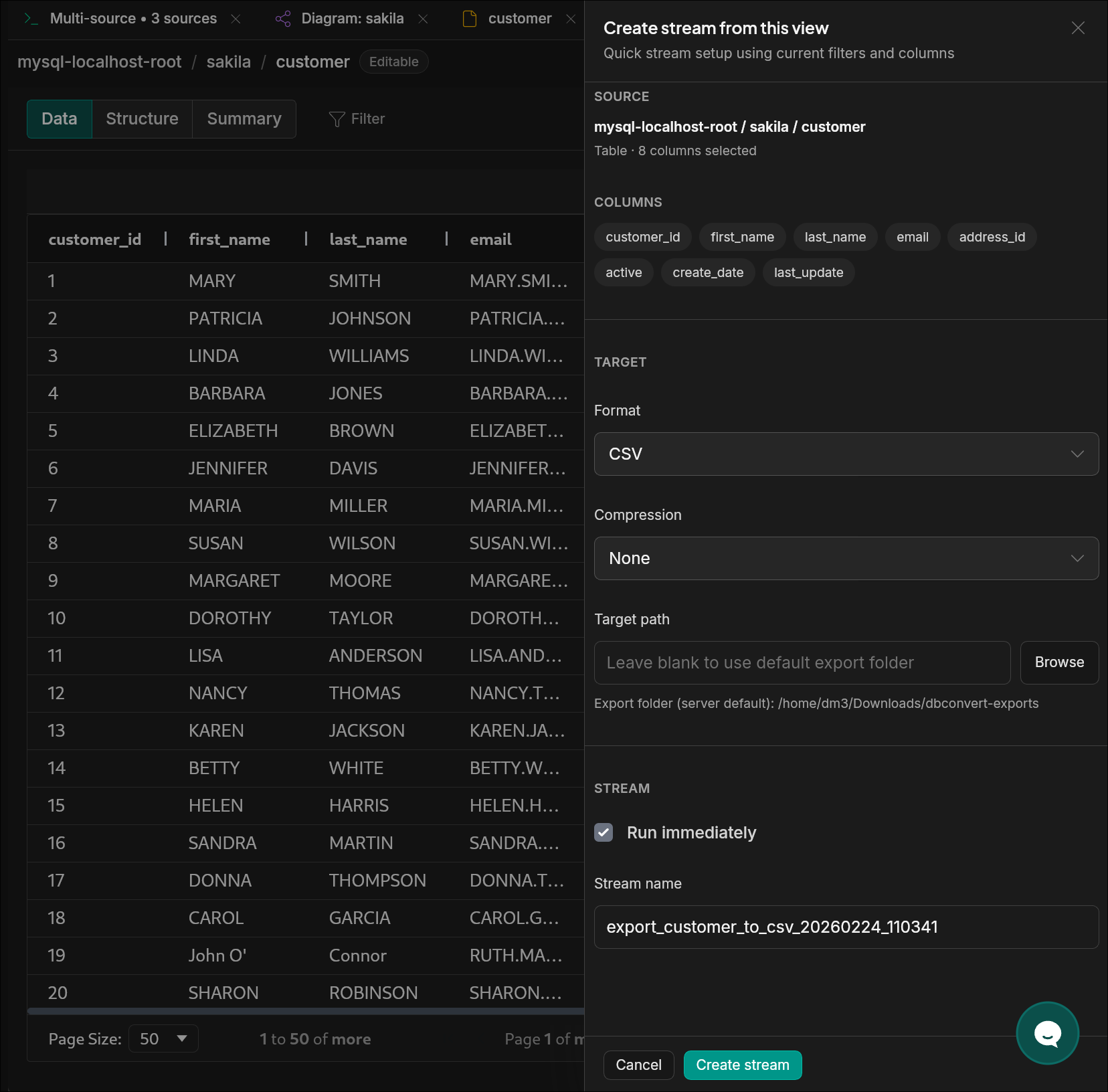1108x1092 pixels.
Task: Open the Page Size dropdown
Action: tap(163, 1038)
